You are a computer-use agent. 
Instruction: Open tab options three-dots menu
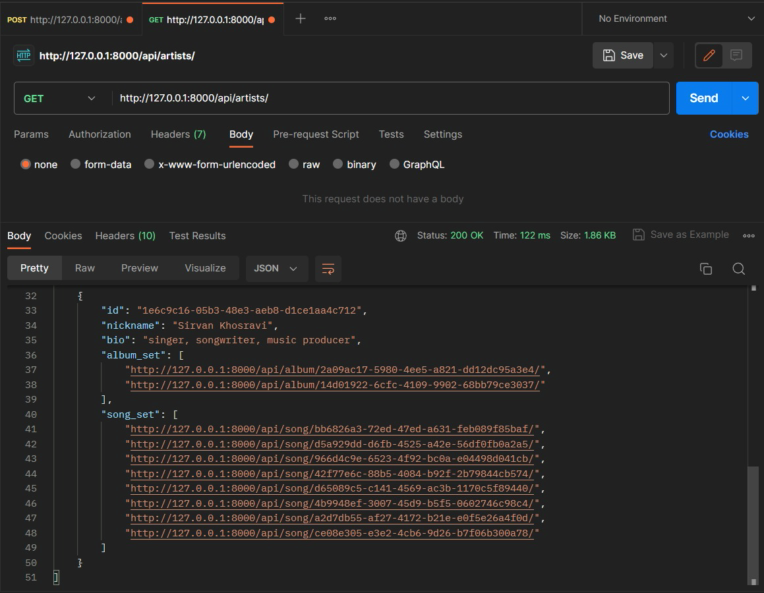tap(330, 19)
